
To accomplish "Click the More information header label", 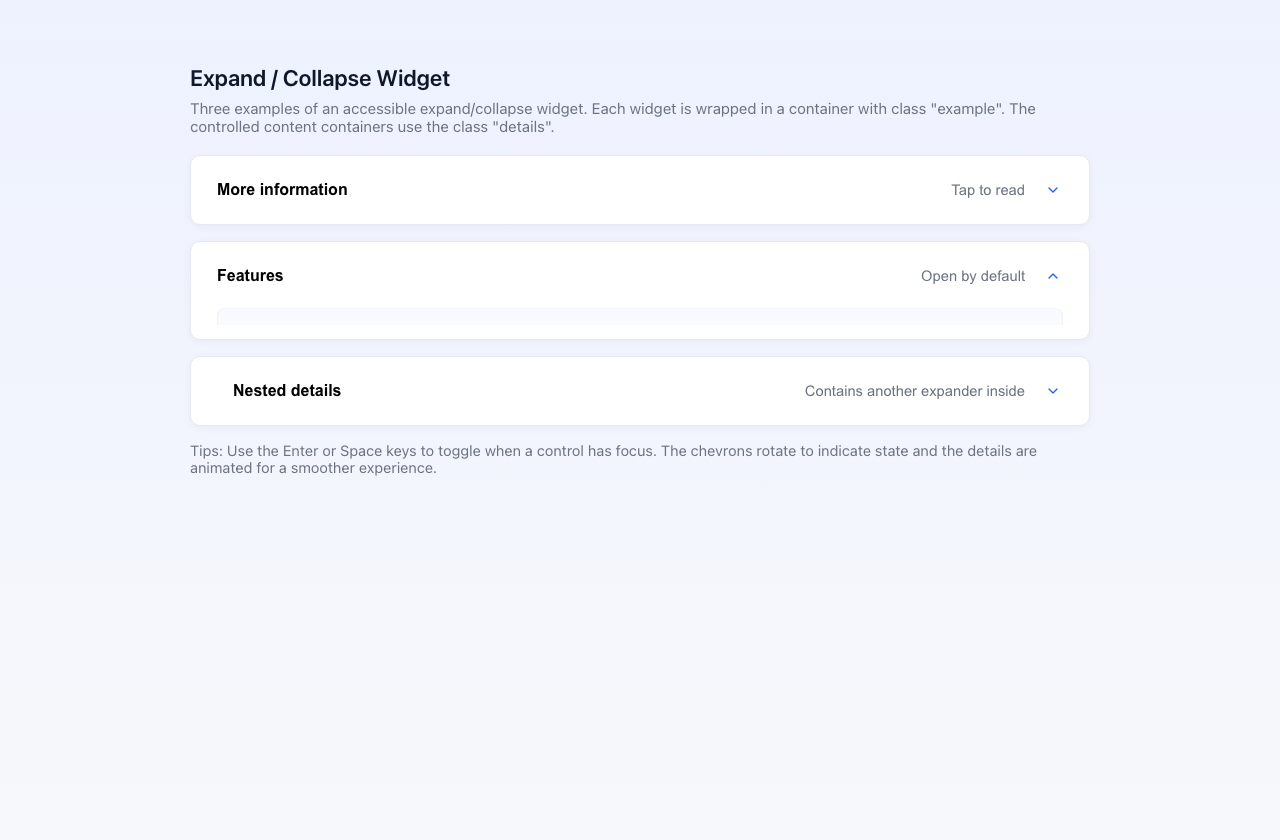I will [282, 189].
